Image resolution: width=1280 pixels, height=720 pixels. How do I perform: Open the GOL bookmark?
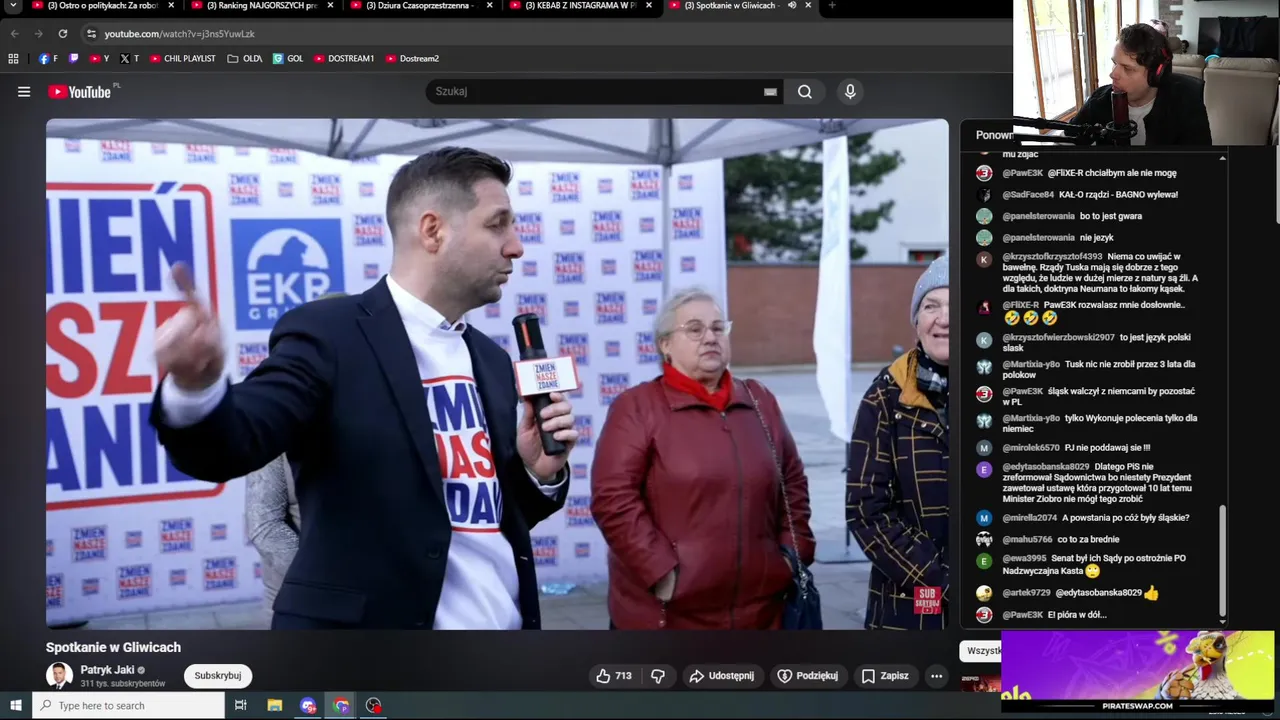[288, 59]
